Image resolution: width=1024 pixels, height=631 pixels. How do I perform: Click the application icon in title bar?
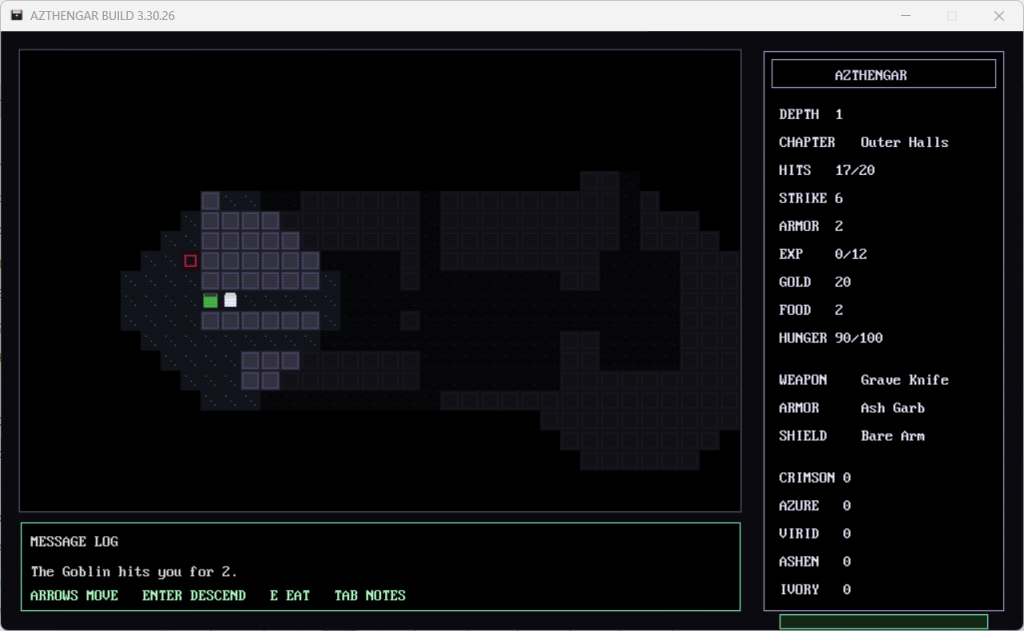(x=17, y=16)
